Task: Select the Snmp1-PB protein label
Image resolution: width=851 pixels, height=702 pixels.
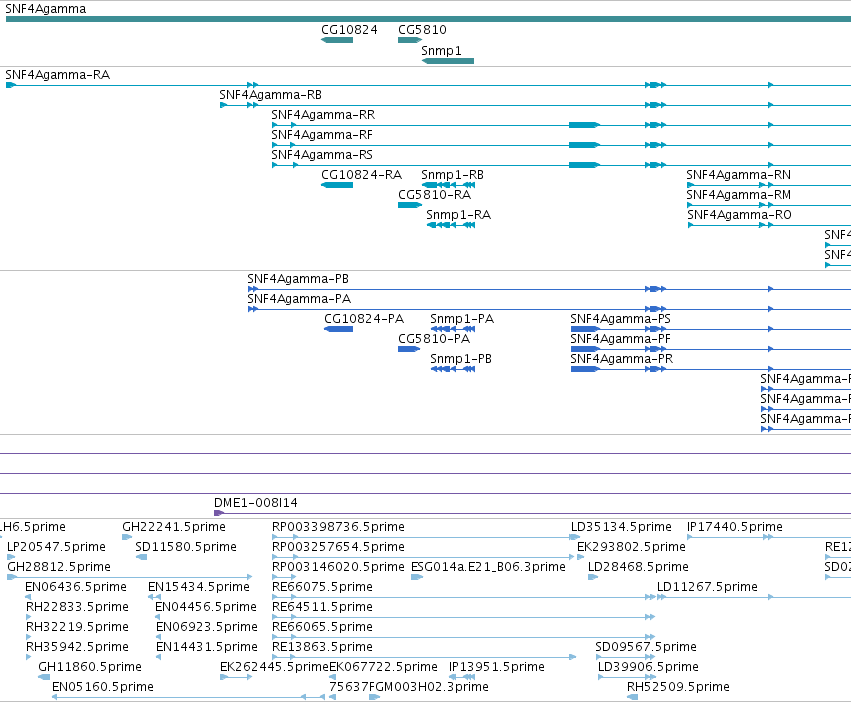Action: [x=461, y=359]
